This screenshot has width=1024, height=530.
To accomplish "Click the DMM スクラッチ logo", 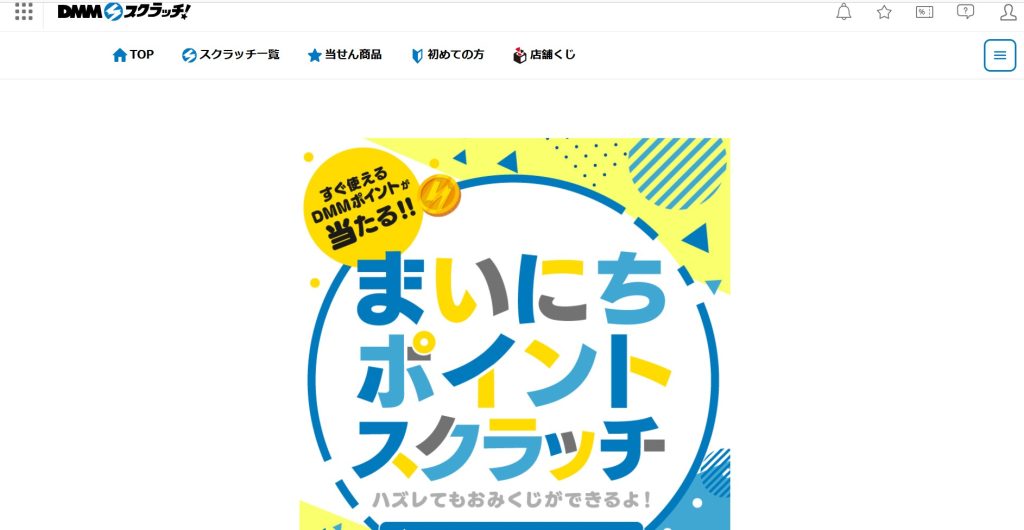I will 124,11.
